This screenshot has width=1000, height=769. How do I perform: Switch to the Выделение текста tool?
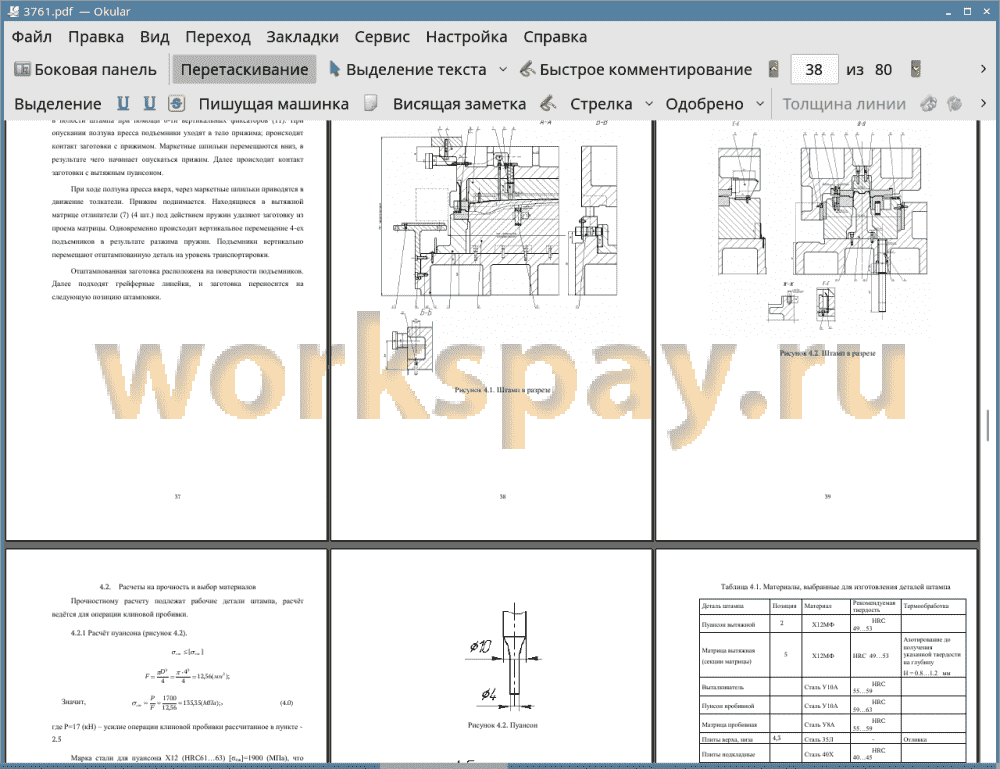[x=408, y=70]
